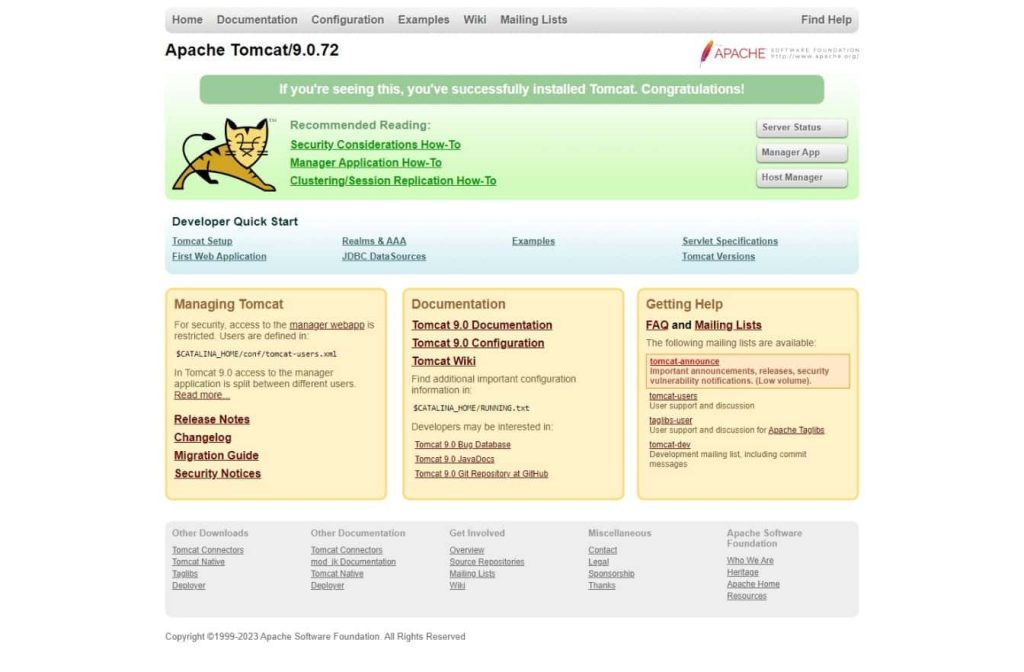
Task: Open Home in the top navigation bar
Action: pos(187,20)
